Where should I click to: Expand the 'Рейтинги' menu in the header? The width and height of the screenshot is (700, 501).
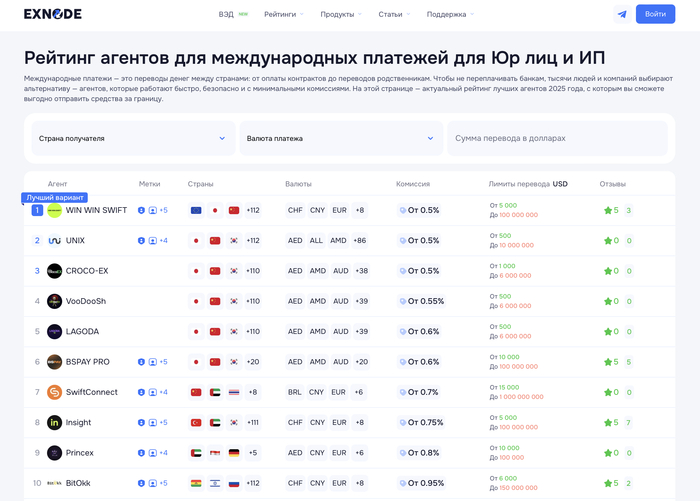pyautogui.click(x=284, y=14)
